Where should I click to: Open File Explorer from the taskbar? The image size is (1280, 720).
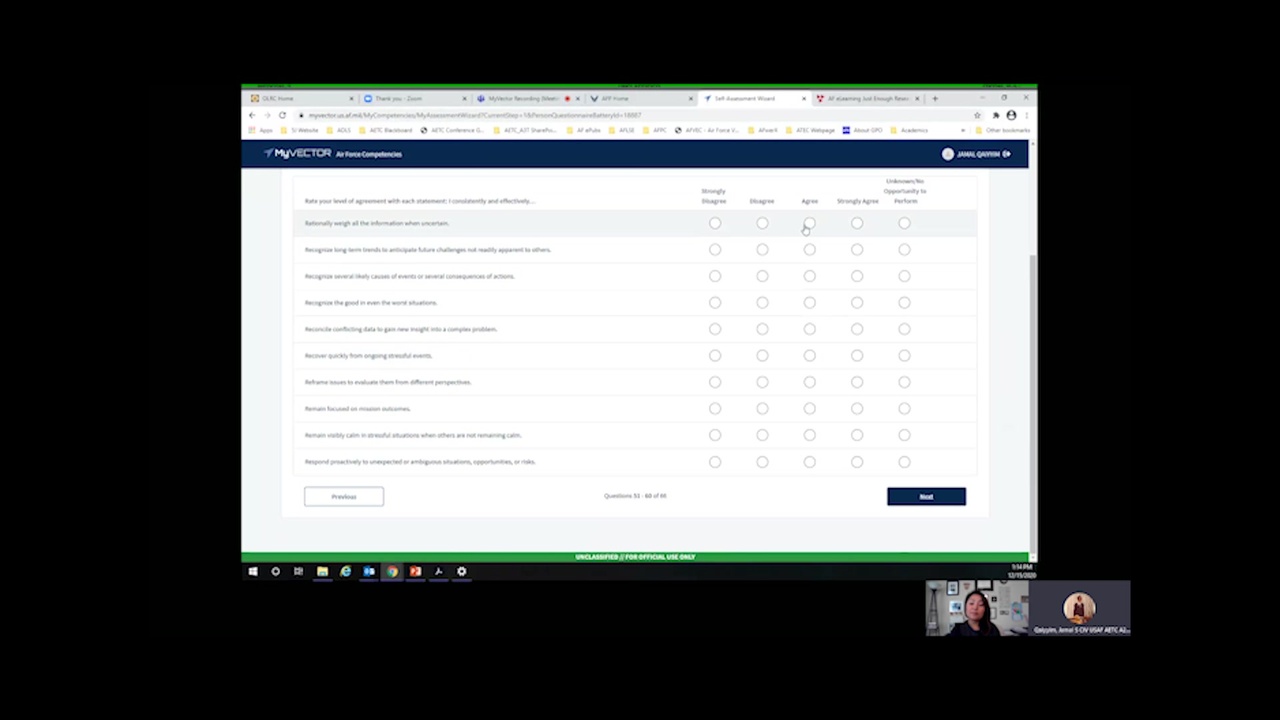point(322,572)
